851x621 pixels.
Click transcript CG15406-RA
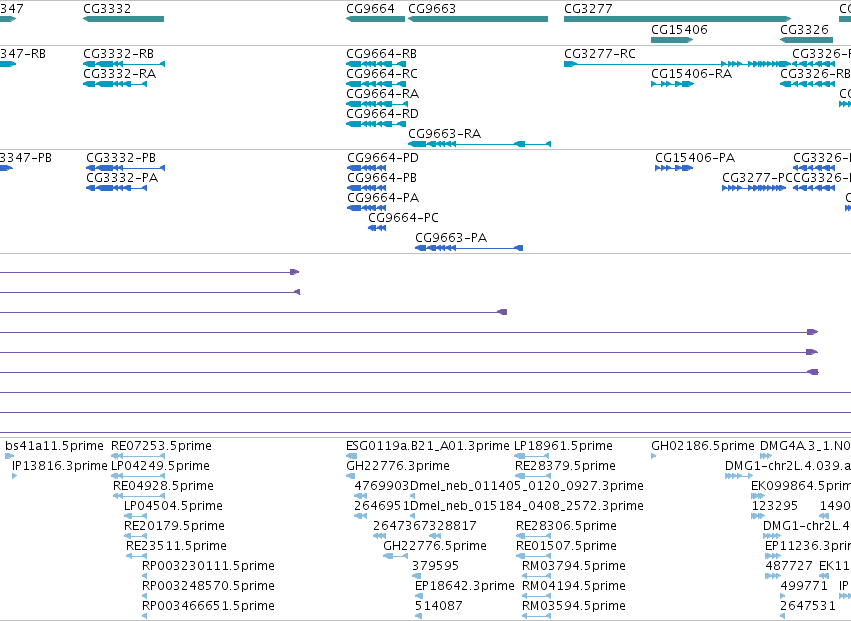672,84
